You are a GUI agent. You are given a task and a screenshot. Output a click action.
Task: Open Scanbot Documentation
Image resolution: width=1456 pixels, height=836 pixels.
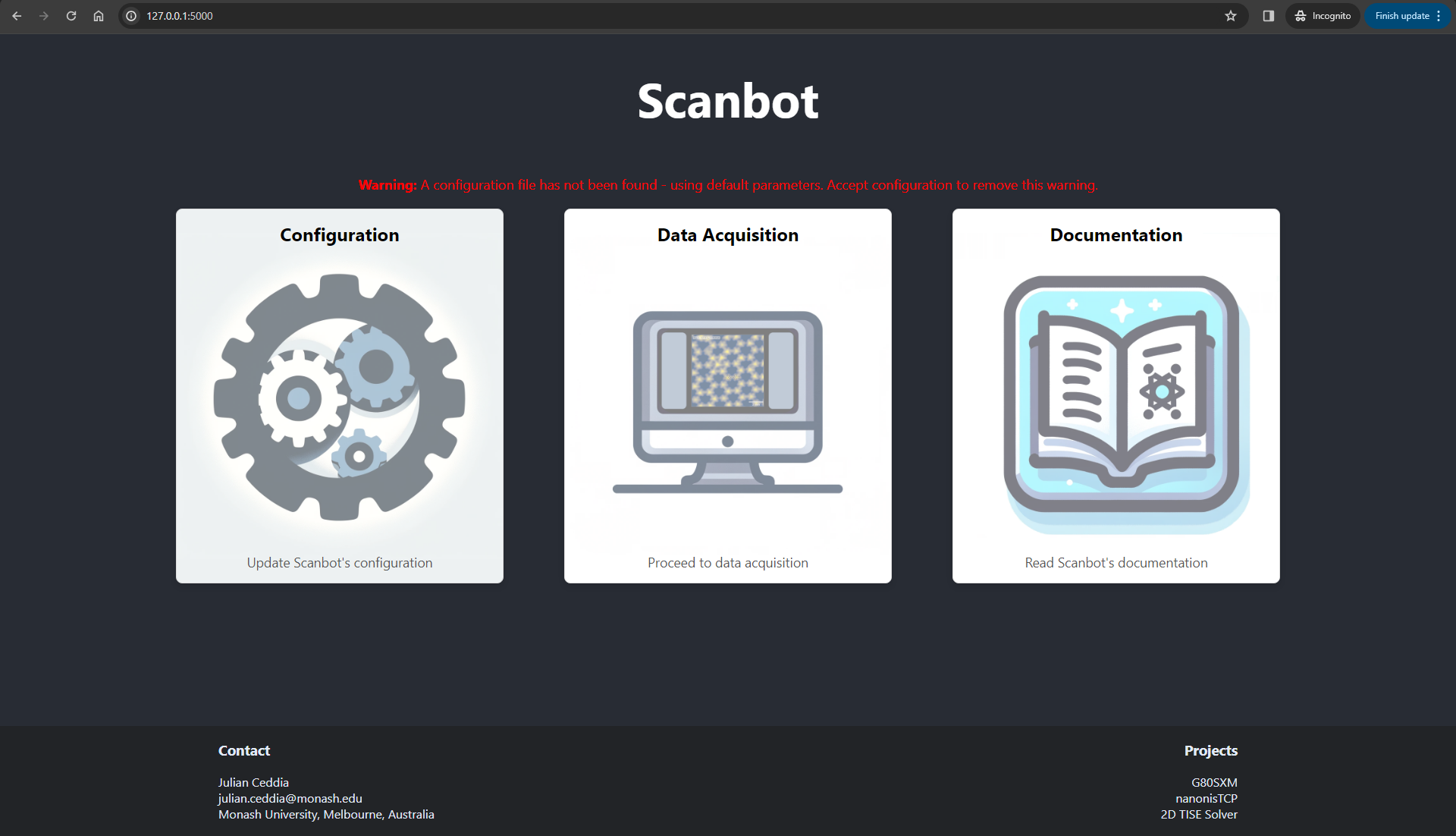click(1115, 396)
